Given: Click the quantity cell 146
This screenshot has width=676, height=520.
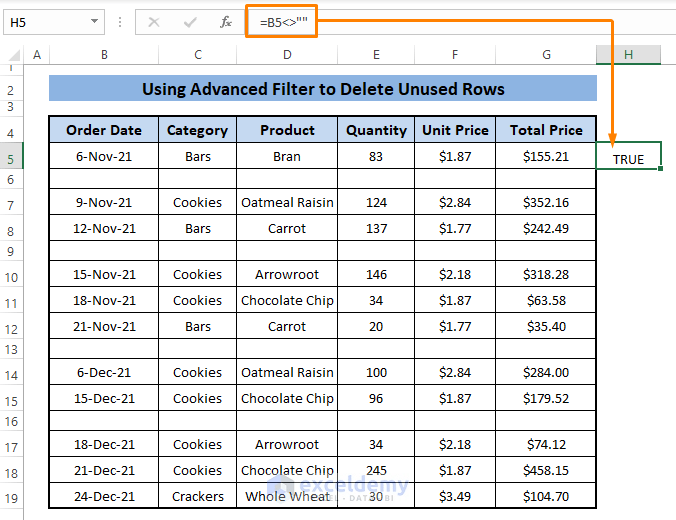Looking at the screenshot, I should click(376, 274).
